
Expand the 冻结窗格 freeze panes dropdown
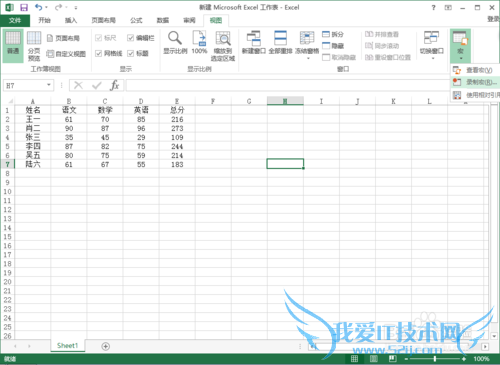[308, 59]
